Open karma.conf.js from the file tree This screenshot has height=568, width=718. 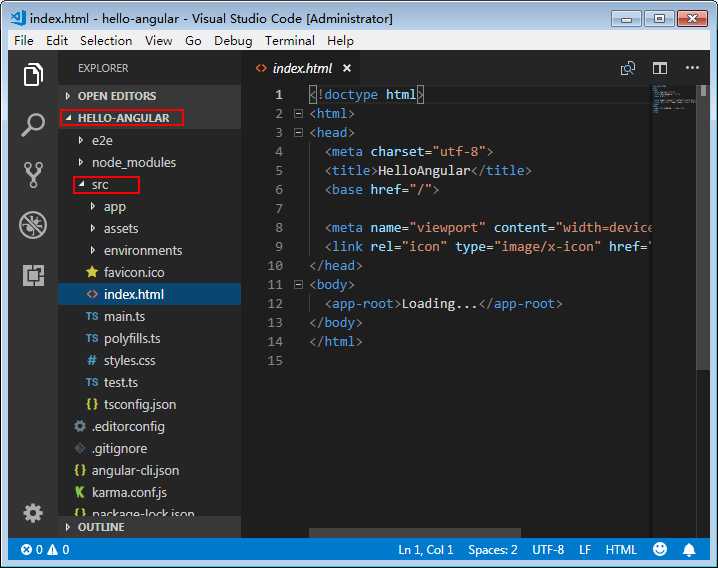pyautogui.click(x=149, y=492)
